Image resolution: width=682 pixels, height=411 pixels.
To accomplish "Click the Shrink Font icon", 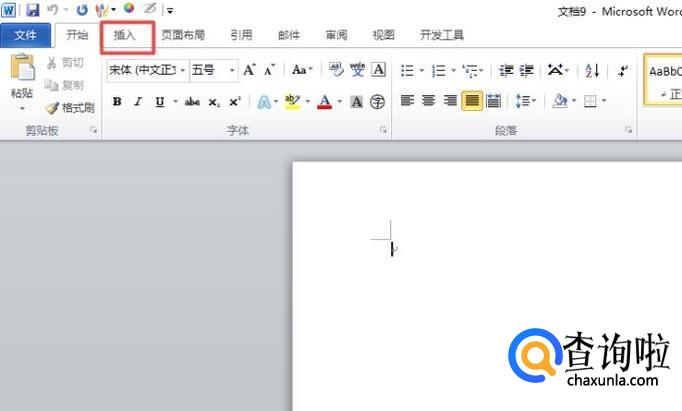I will pos(270,70).
